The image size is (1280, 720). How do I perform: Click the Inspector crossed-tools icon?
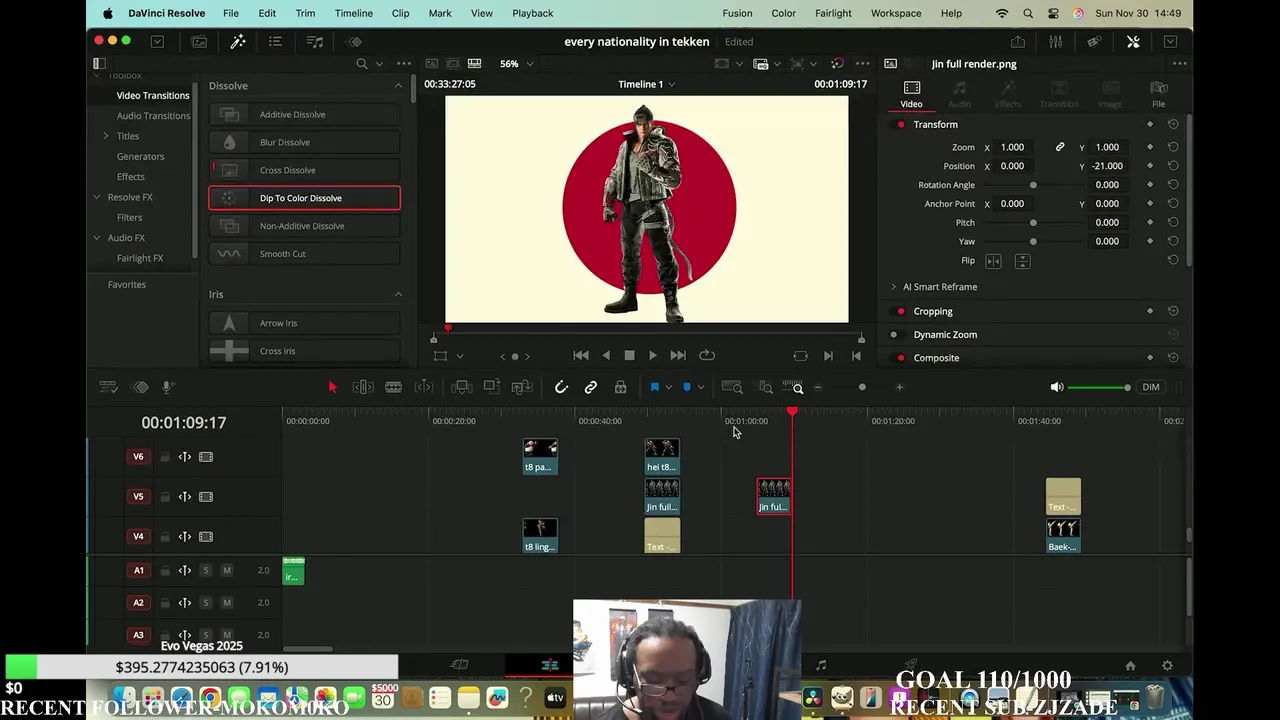point(1133,42)
